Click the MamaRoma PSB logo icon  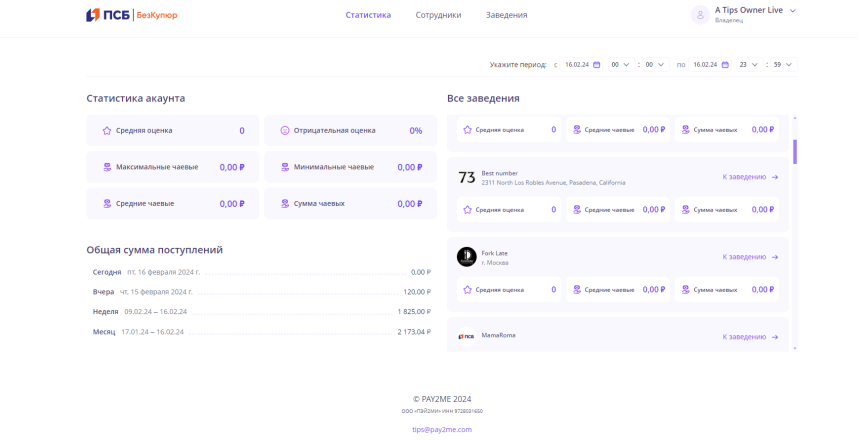point(466,336)
